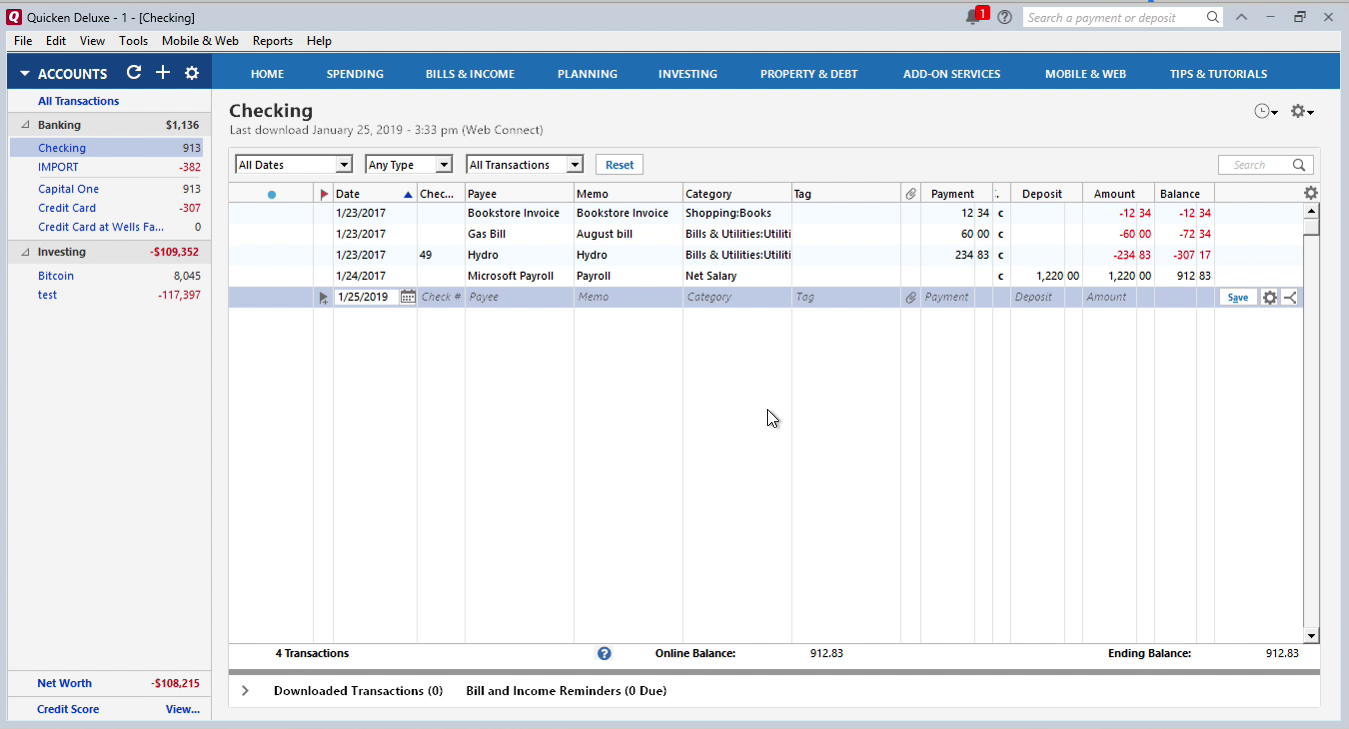Refresh accounts with the update arrow icon
Image resolution: width=1349 pixels, height=729 pixels.
[x=134, y=72]
